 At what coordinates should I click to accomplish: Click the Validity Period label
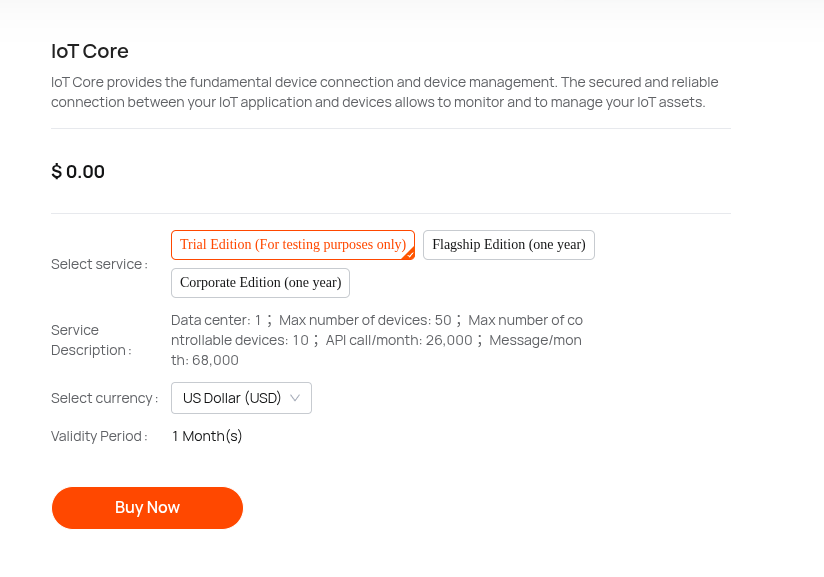point(99,436)
